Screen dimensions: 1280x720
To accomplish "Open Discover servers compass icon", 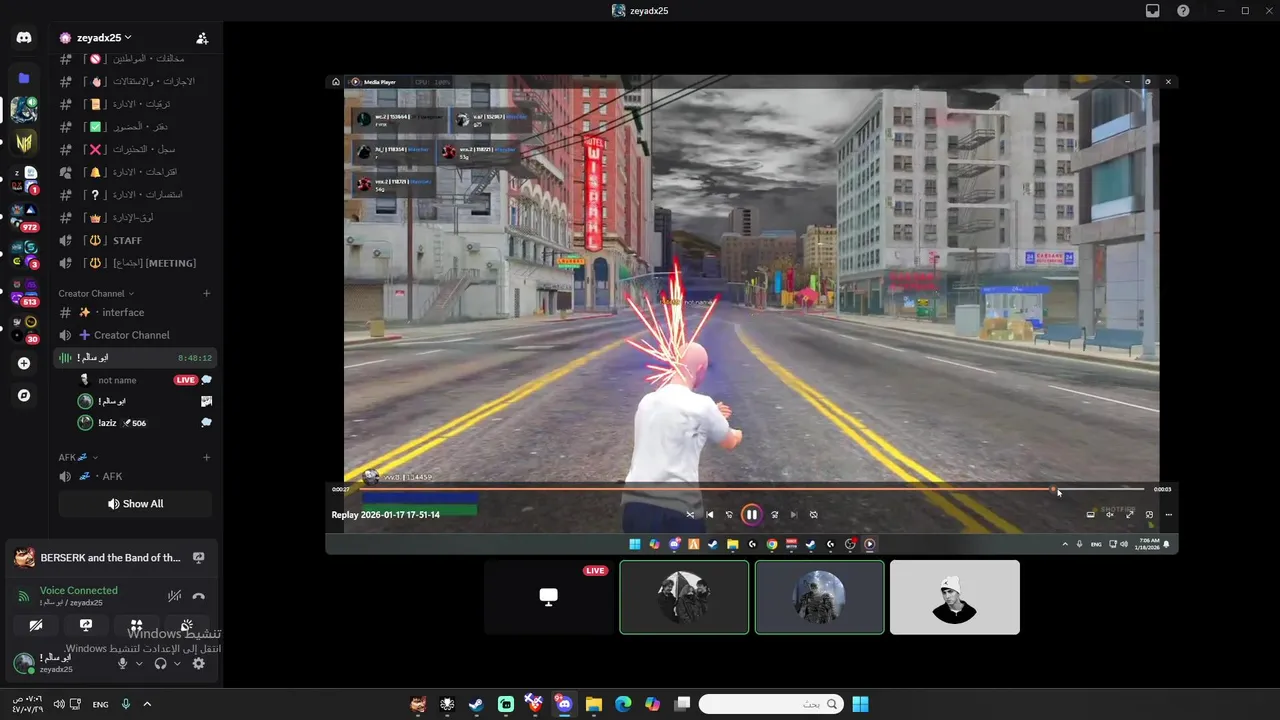I will tap(24, 395).
